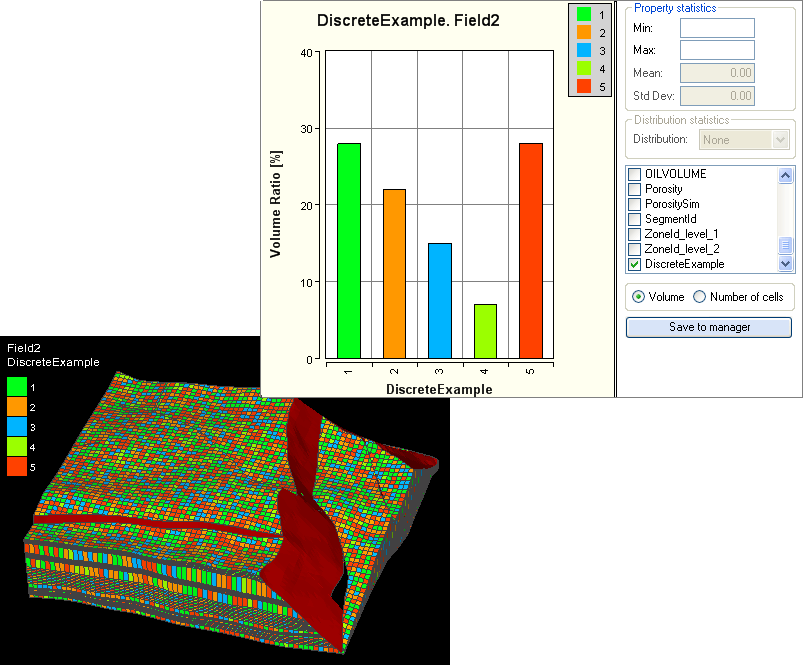Select the SegmentId checkbox
The image size is (803, 665).
[634, 219]
